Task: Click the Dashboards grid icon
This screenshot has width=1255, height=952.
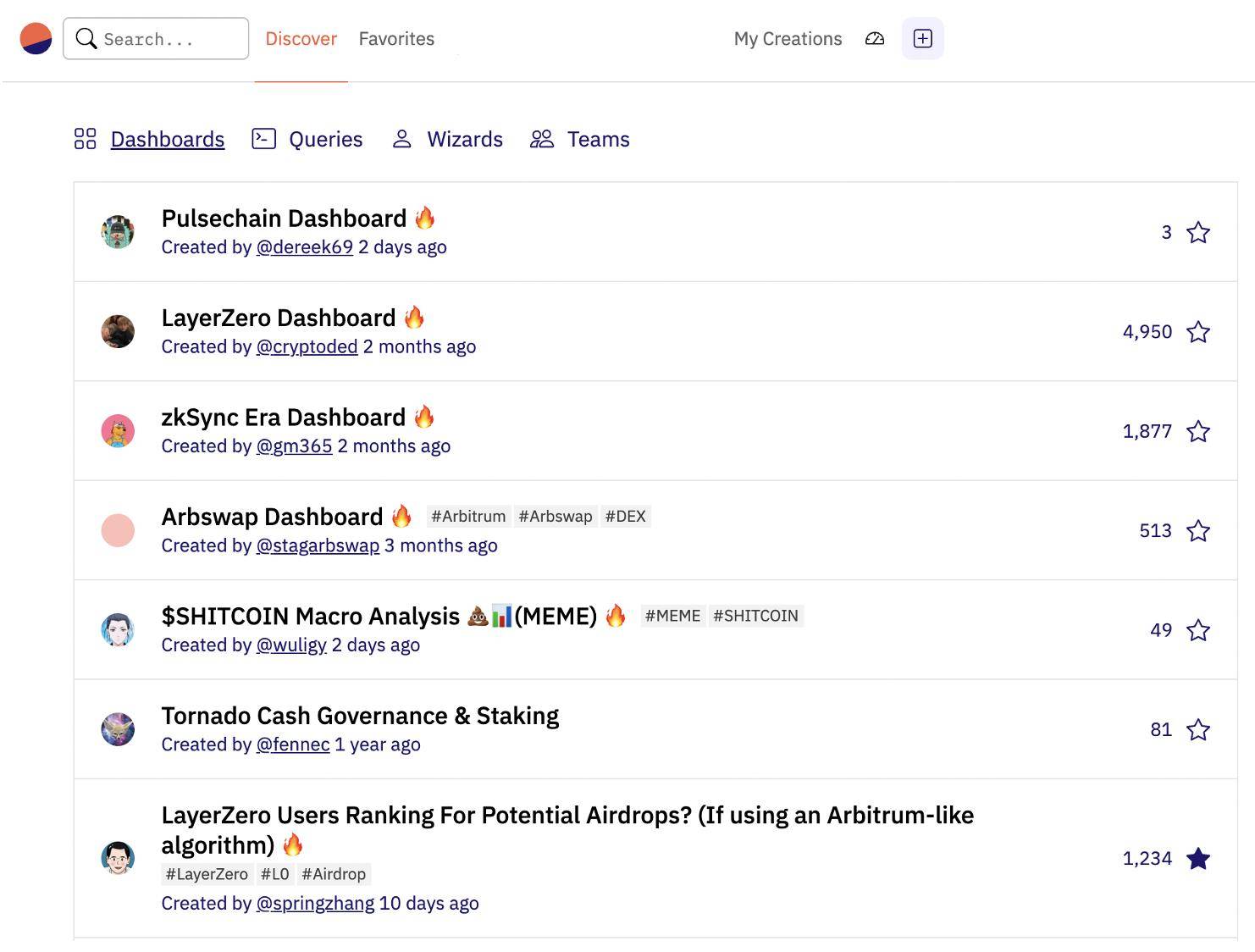Action: [85, 139]
